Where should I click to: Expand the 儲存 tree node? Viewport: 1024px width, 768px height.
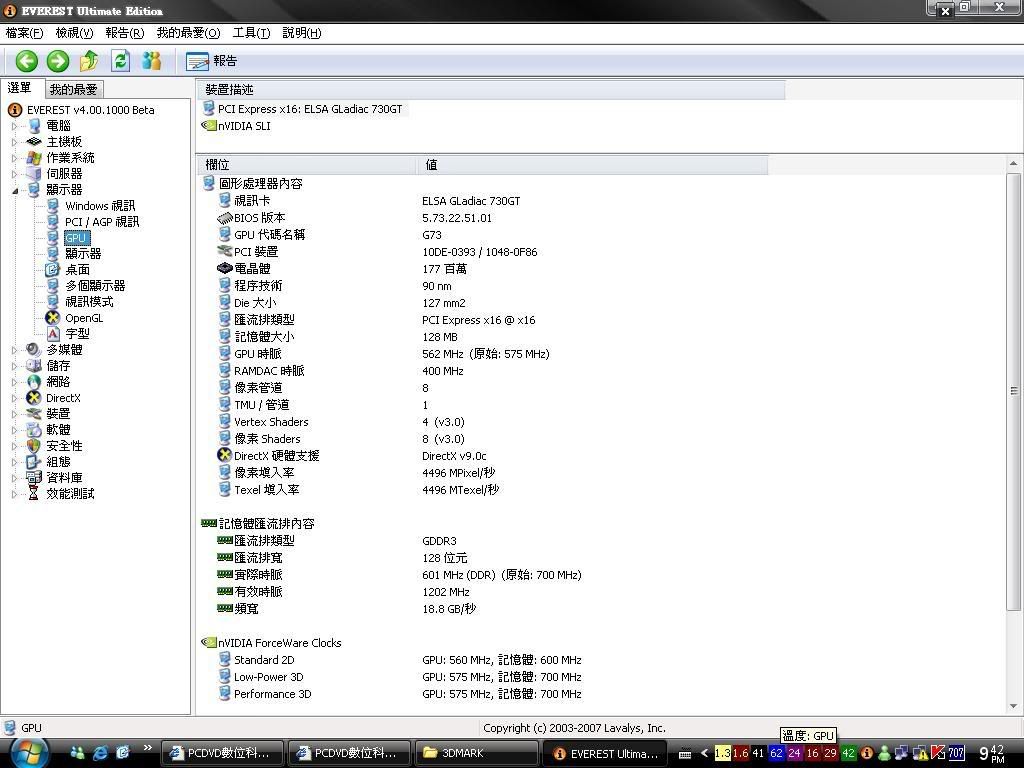tap(14, 366)
